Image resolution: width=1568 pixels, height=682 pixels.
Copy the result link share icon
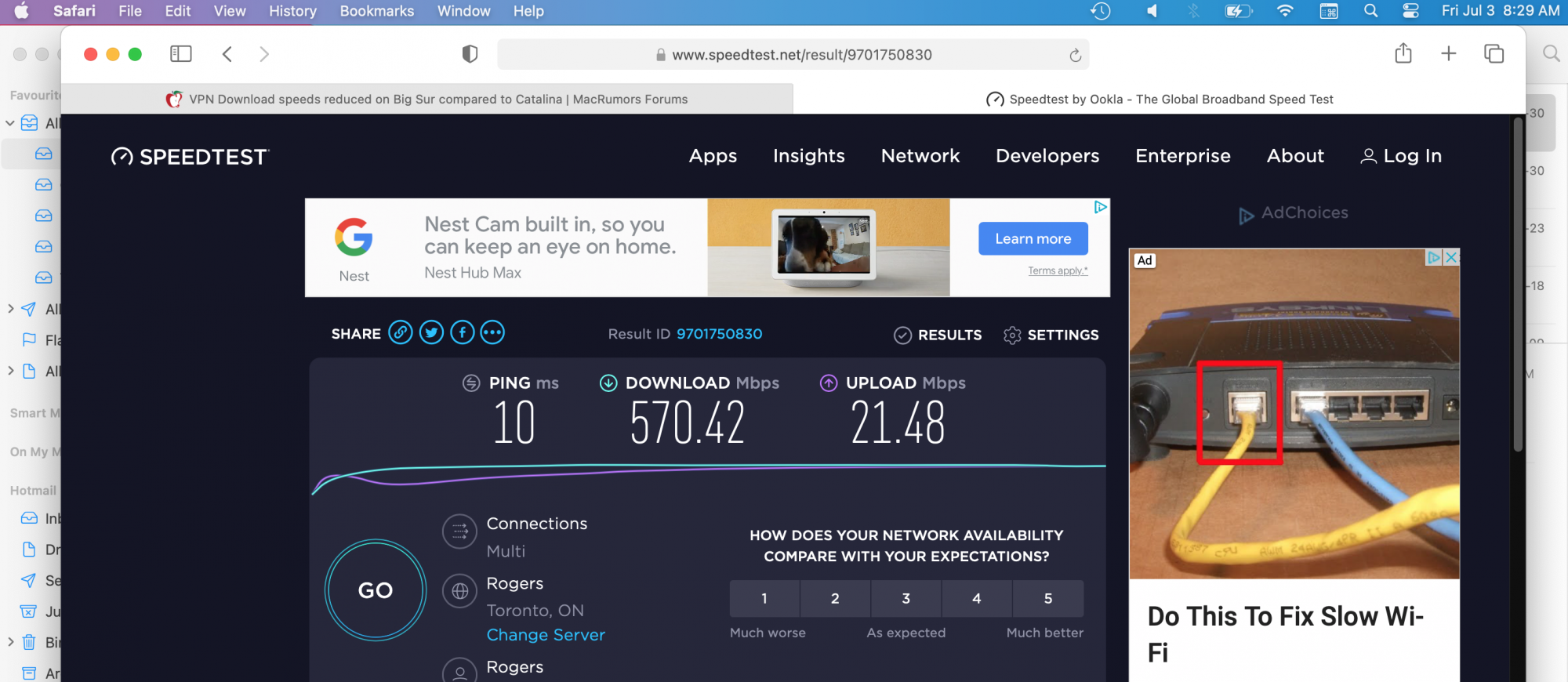click(401, 332)
